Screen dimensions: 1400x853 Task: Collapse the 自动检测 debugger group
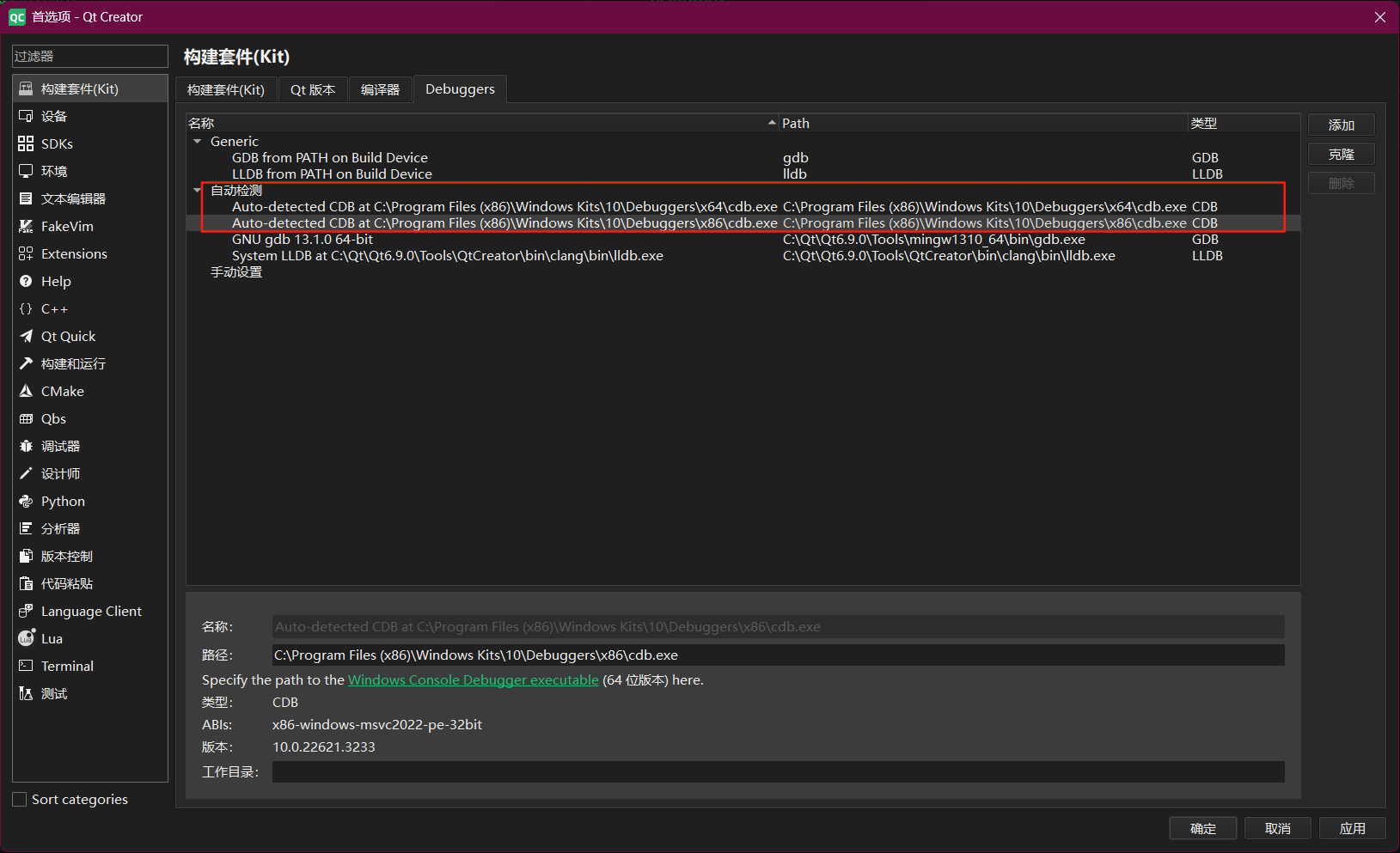pyautogui.click(x=198, y=190)
